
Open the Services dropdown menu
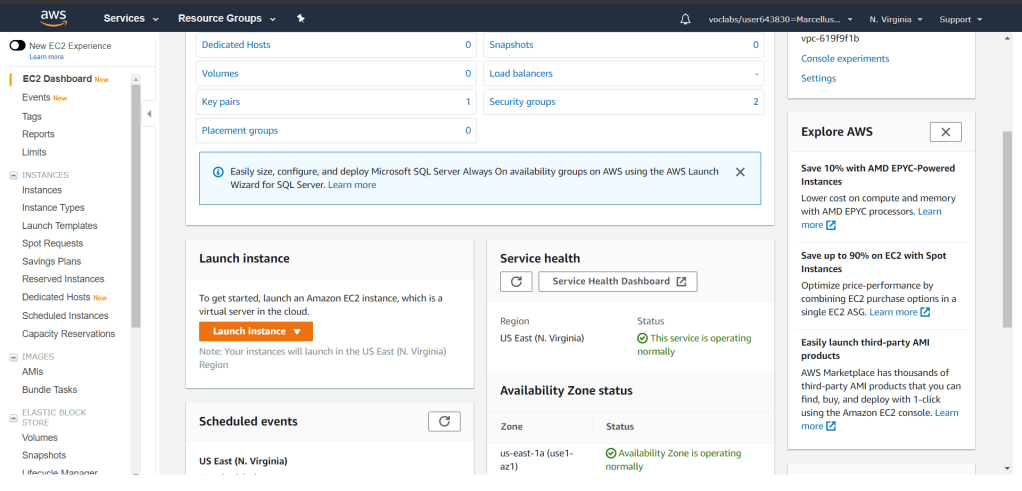(x=131, y=19)
